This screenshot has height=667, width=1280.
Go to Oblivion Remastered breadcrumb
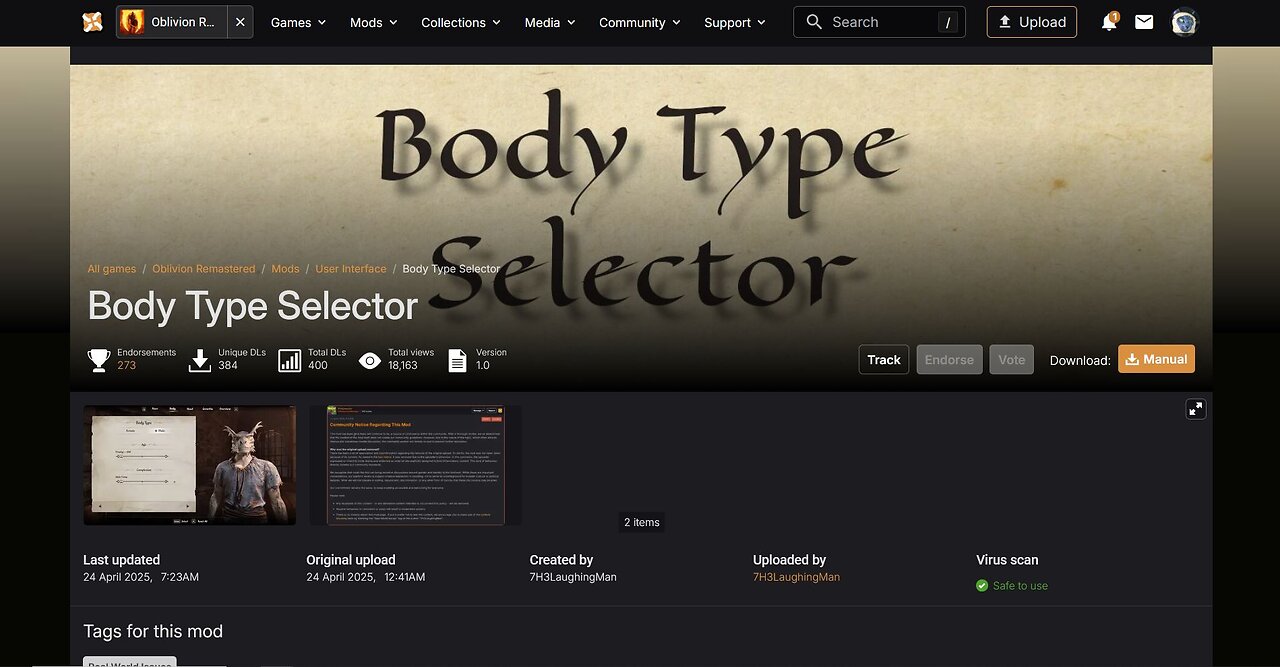click(x=204, y=269)
